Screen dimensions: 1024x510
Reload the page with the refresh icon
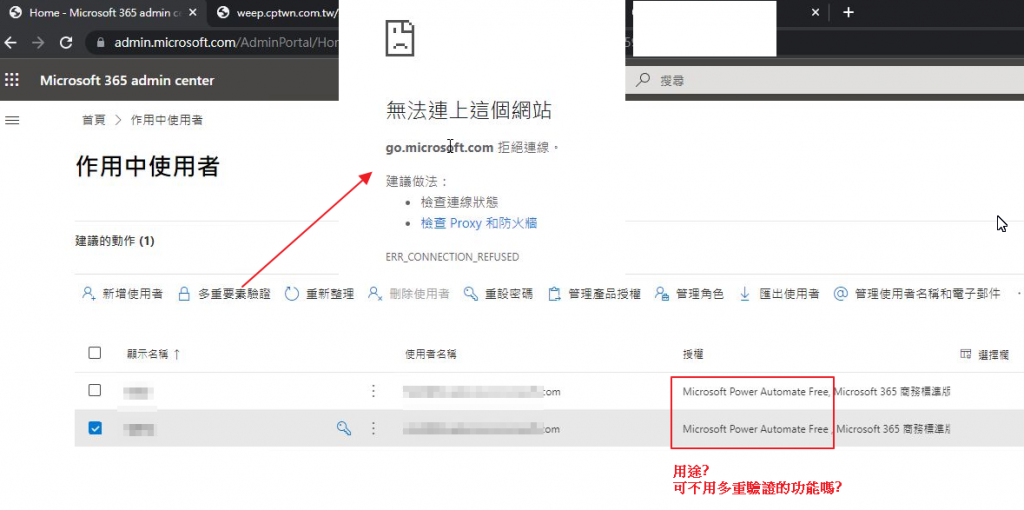click(66, 43)
